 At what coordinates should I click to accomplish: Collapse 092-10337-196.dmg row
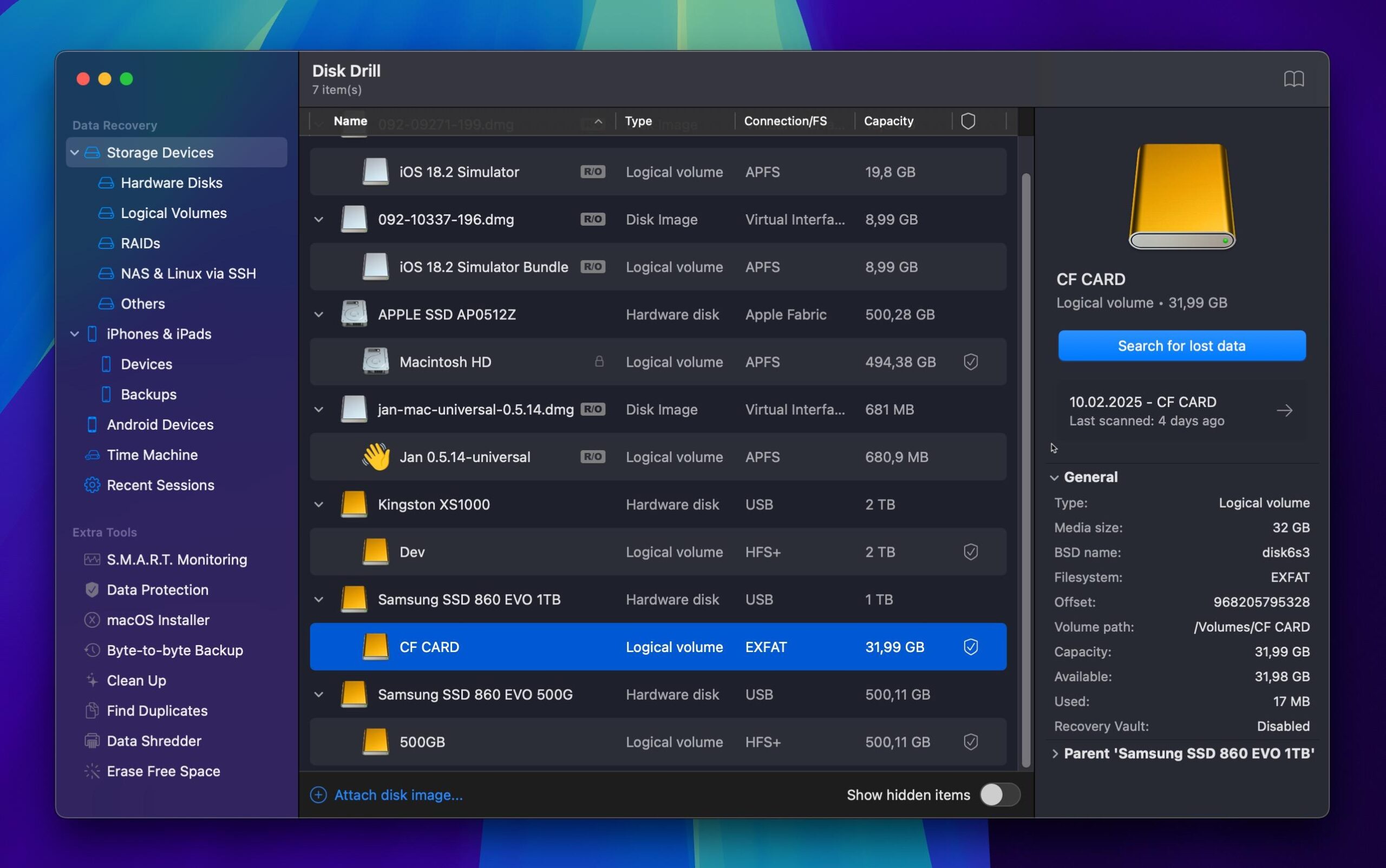coord(319,219)
